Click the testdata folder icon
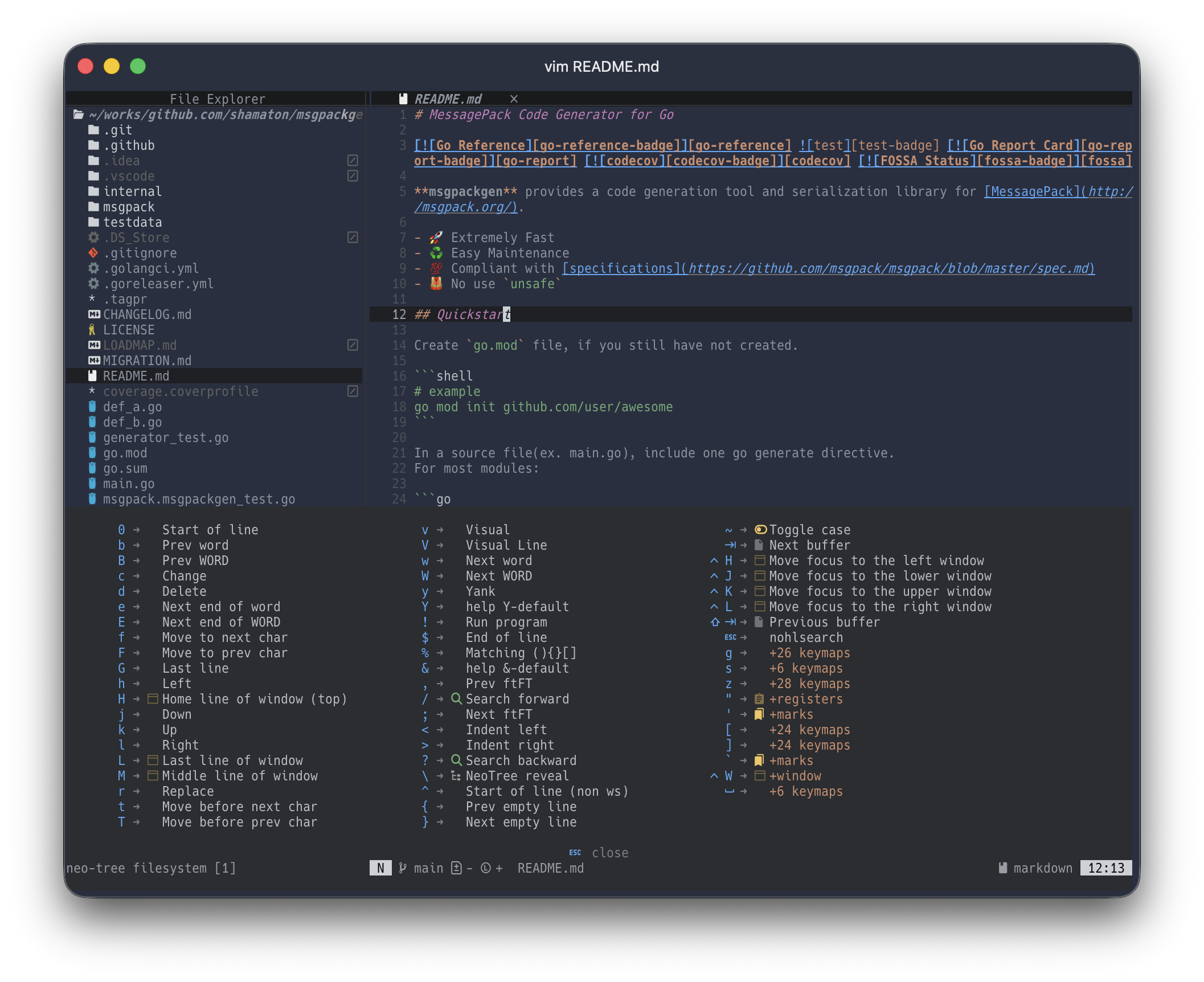1204x982 pixels. point(94,222)
